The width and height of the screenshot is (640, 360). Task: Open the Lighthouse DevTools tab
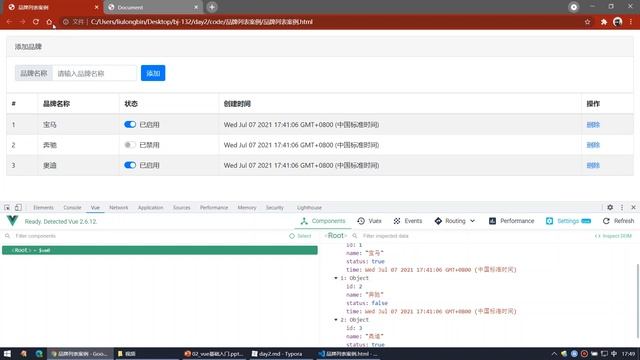[309, 207]
